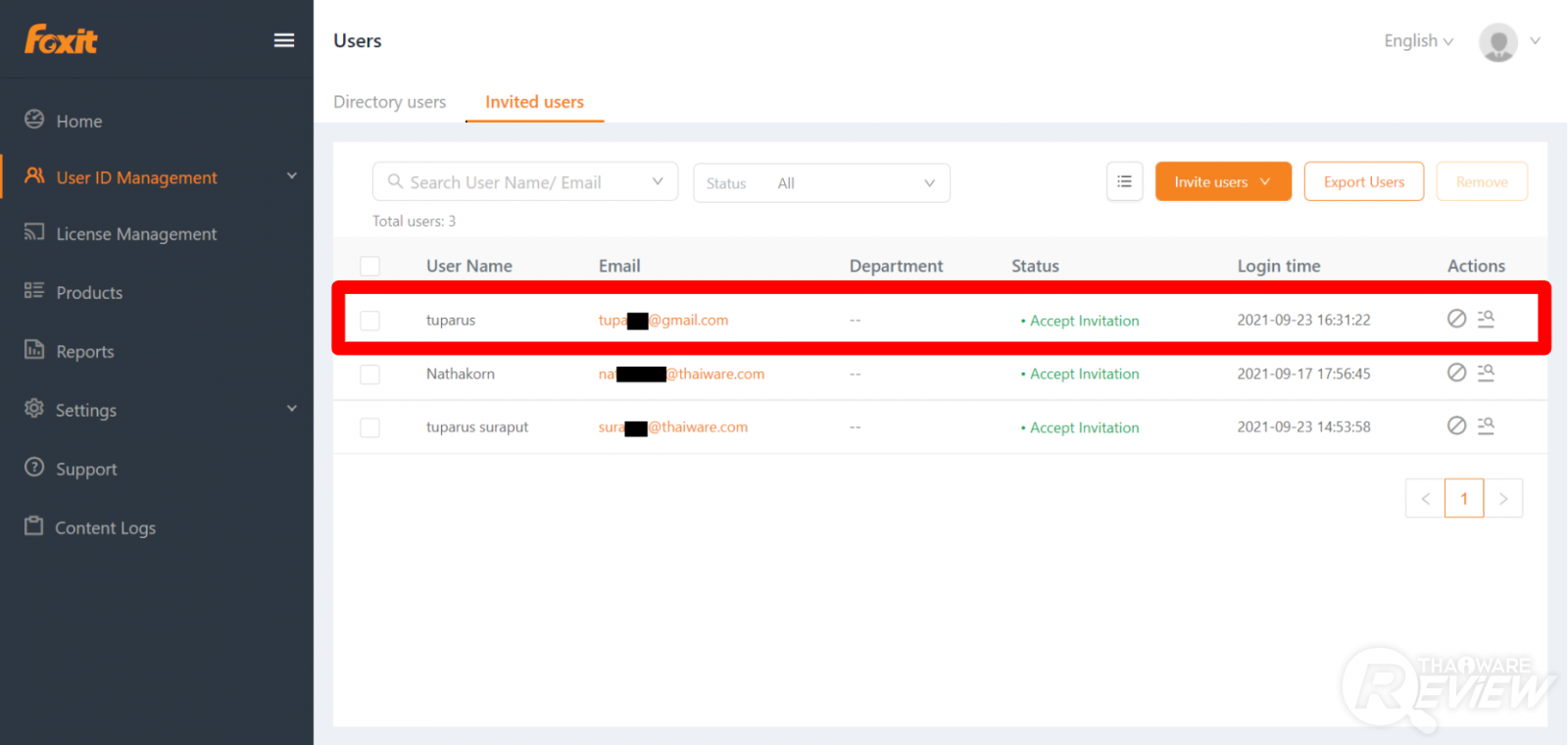This screenshot has width=1568, height=745.
Task: Click the Remove button
Action: pyautogui.click(x=1482, y=181)
